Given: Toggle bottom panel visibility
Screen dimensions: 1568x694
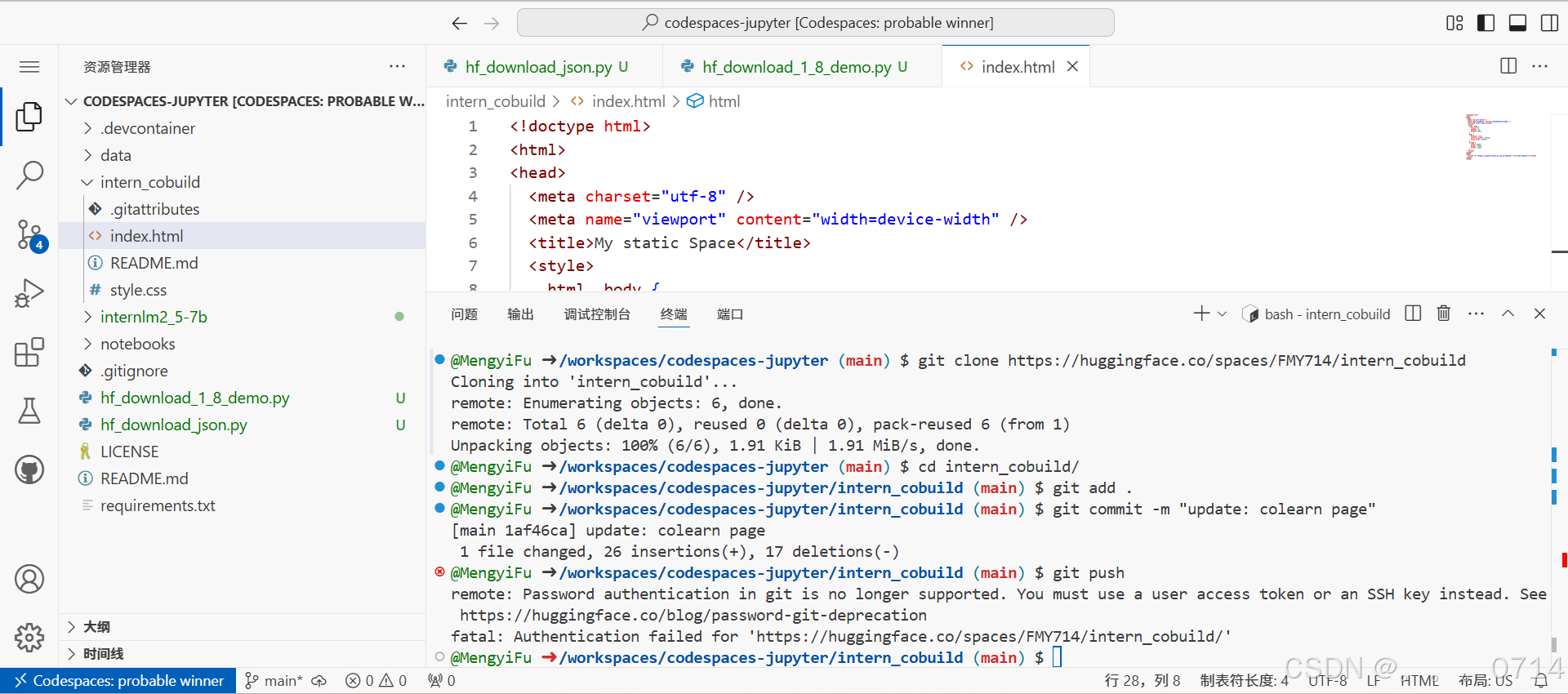Looking at the screenshot, I should tap(1518, 23).
